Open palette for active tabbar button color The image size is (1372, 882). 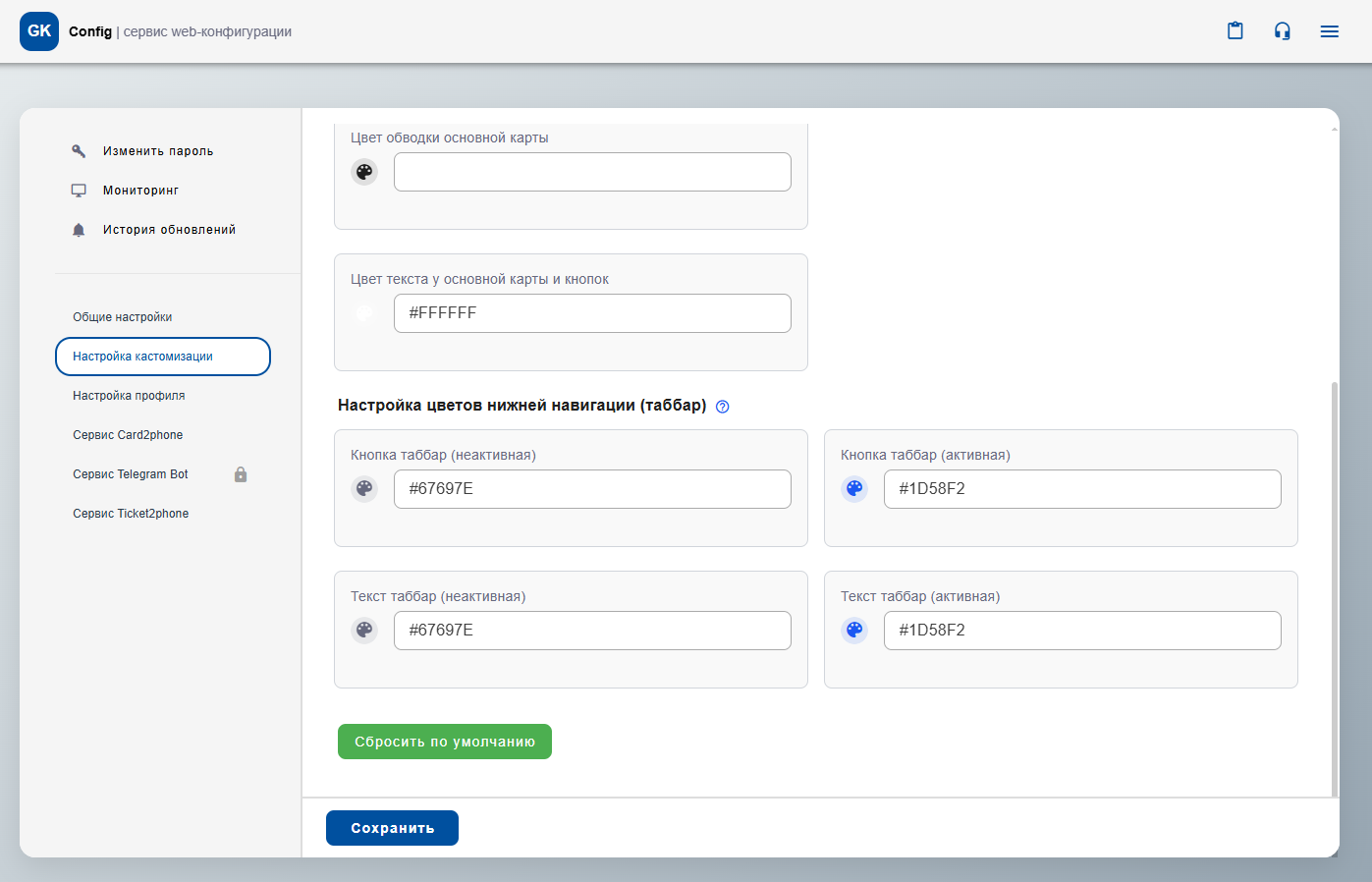854,489
